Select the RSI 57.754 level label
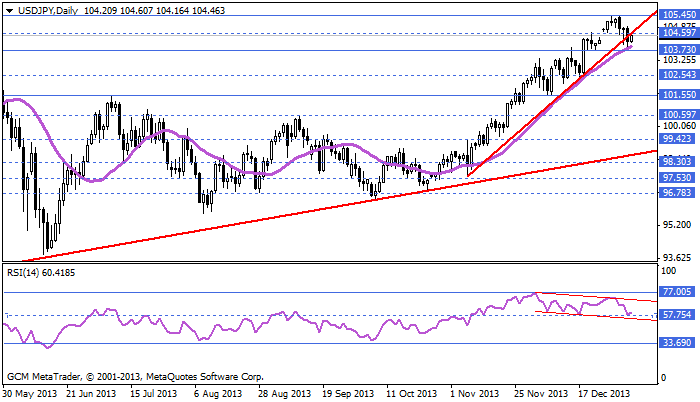The image size is (700, 402). click(x=677, y=315)
